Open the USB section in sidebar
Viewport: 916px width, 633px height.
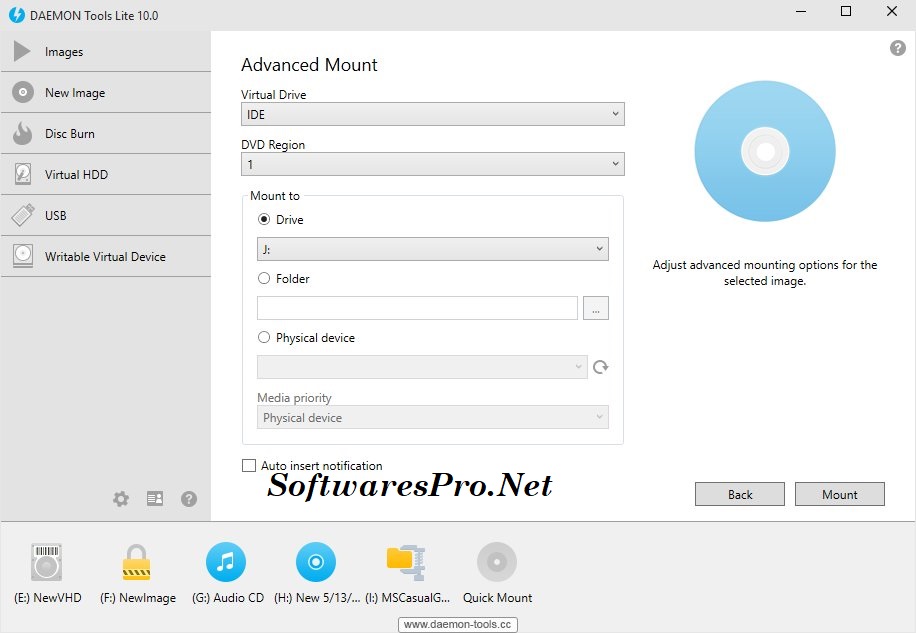[59, 215]
